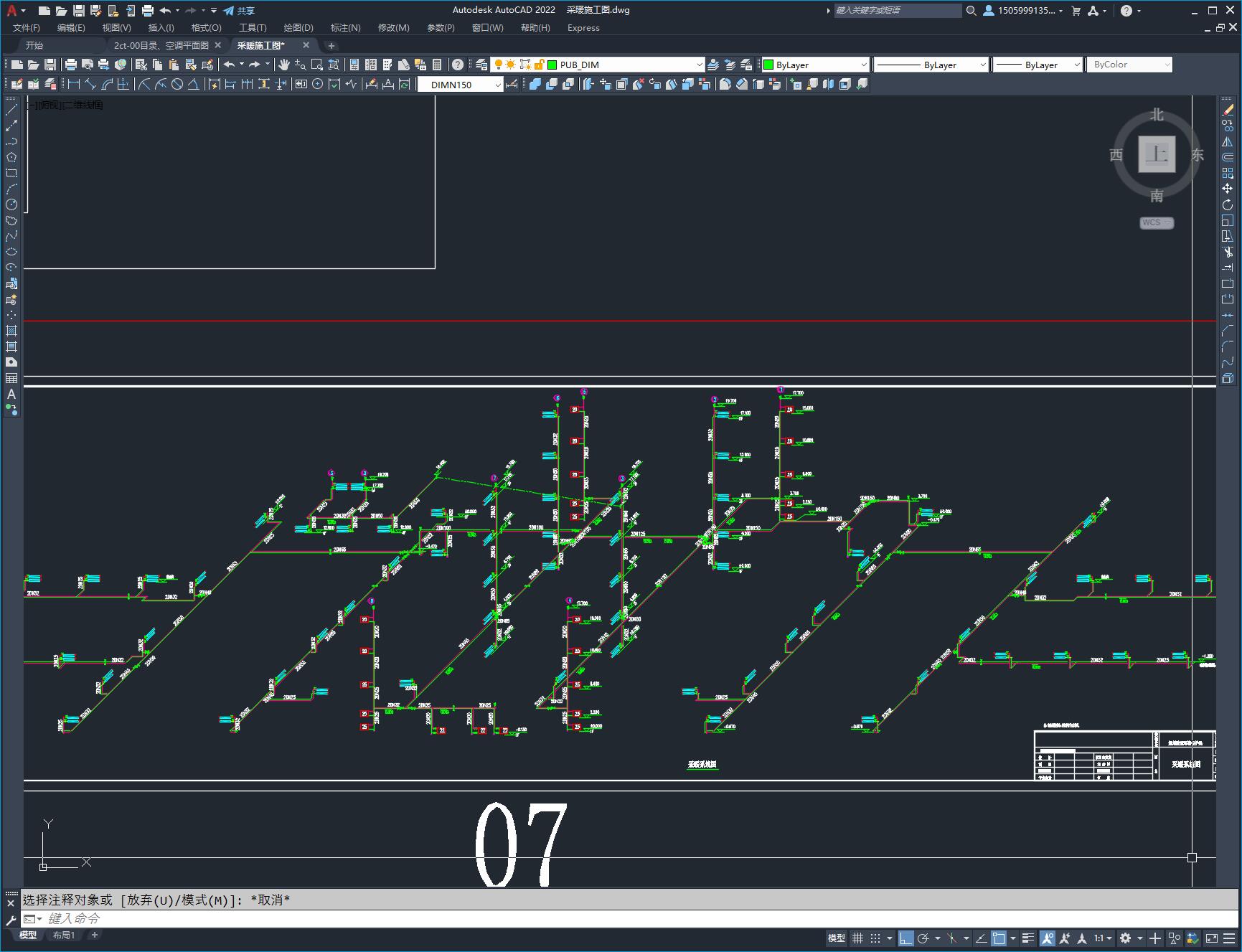This screenshot has height=952, width=1242.
Task: Toggle annotation visibility in status bar
Action: pyautogui.click(x=1048, y=938)
